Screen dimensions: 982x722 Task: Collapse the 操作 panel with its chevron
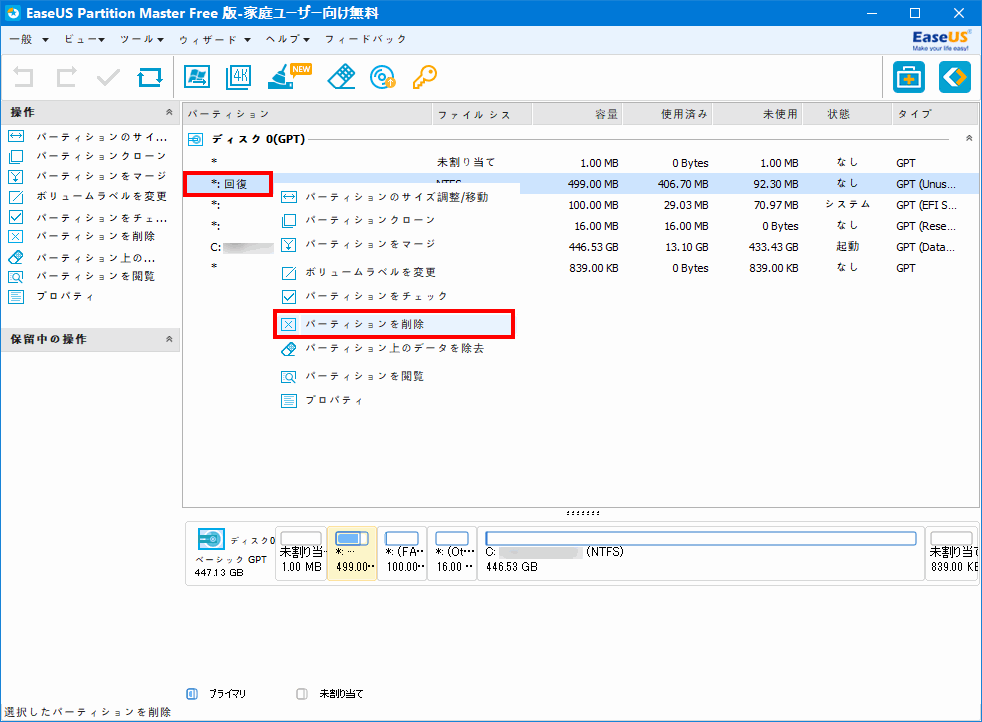pyautogui.click(x=170, y=113)
